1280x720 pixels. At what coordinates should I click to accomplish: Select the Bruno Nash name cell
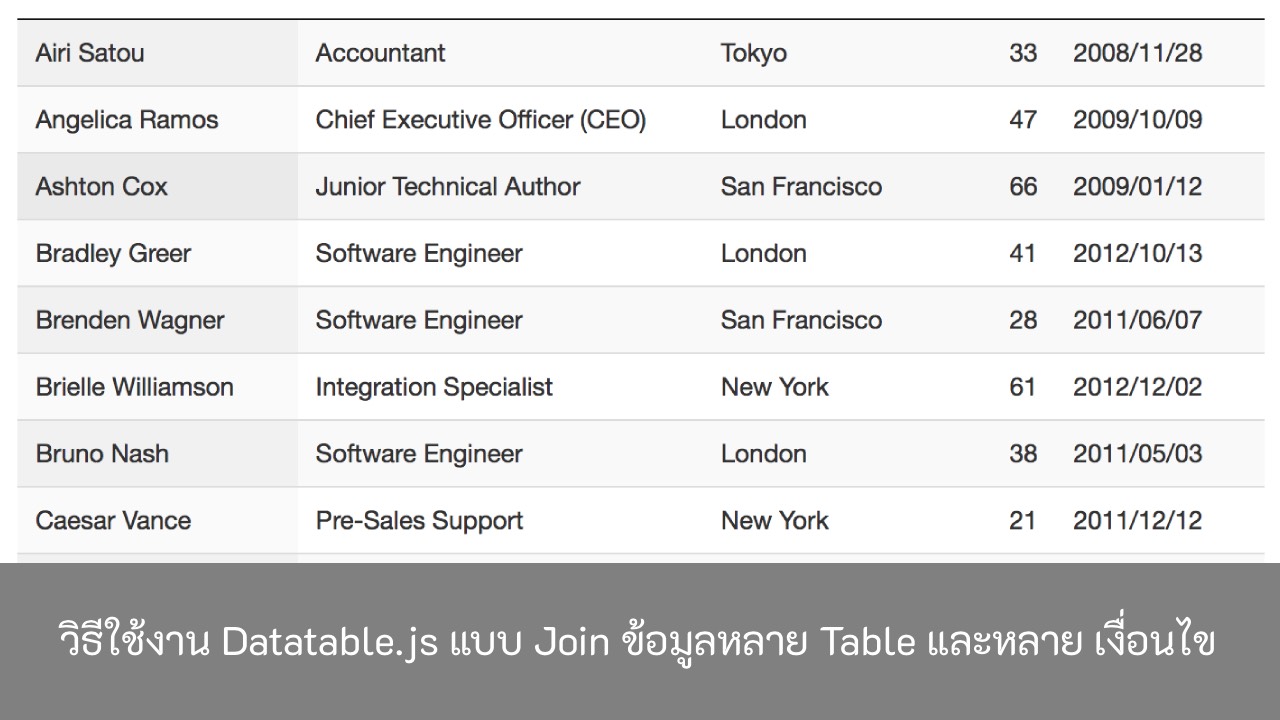point(157,455)
